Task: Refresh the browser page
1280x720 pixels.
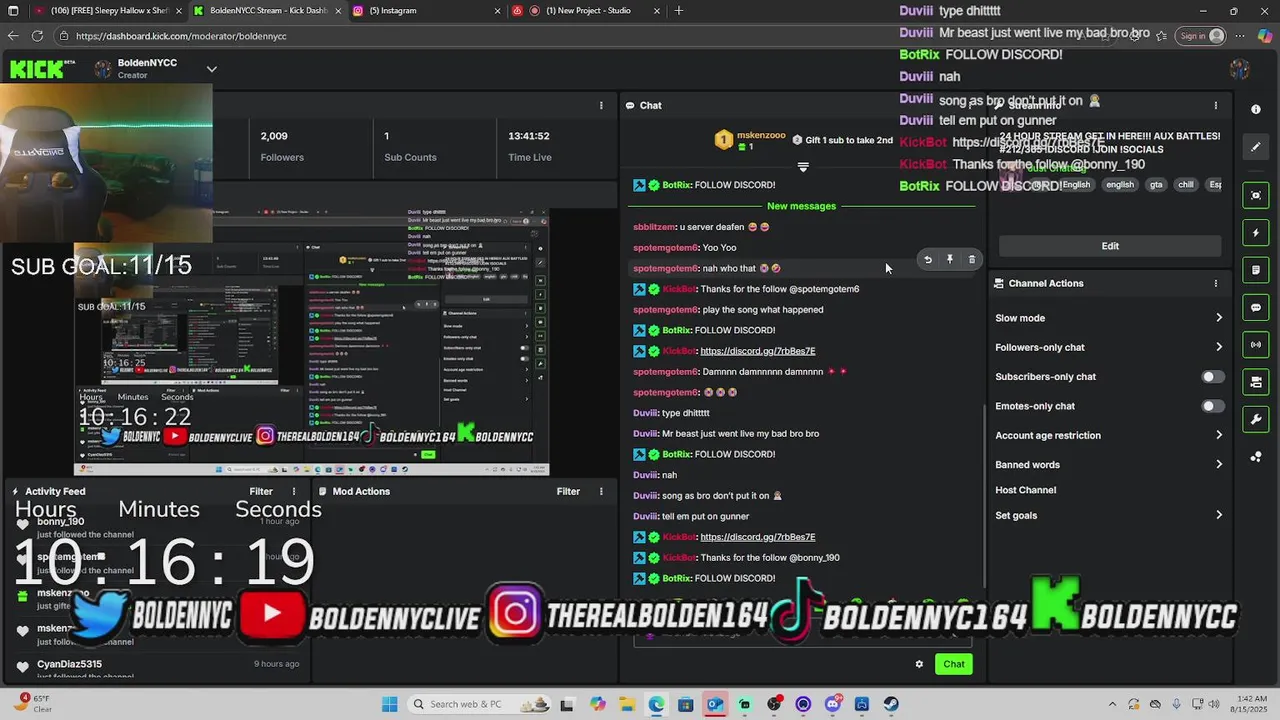Action: click(x=37, y=36)
